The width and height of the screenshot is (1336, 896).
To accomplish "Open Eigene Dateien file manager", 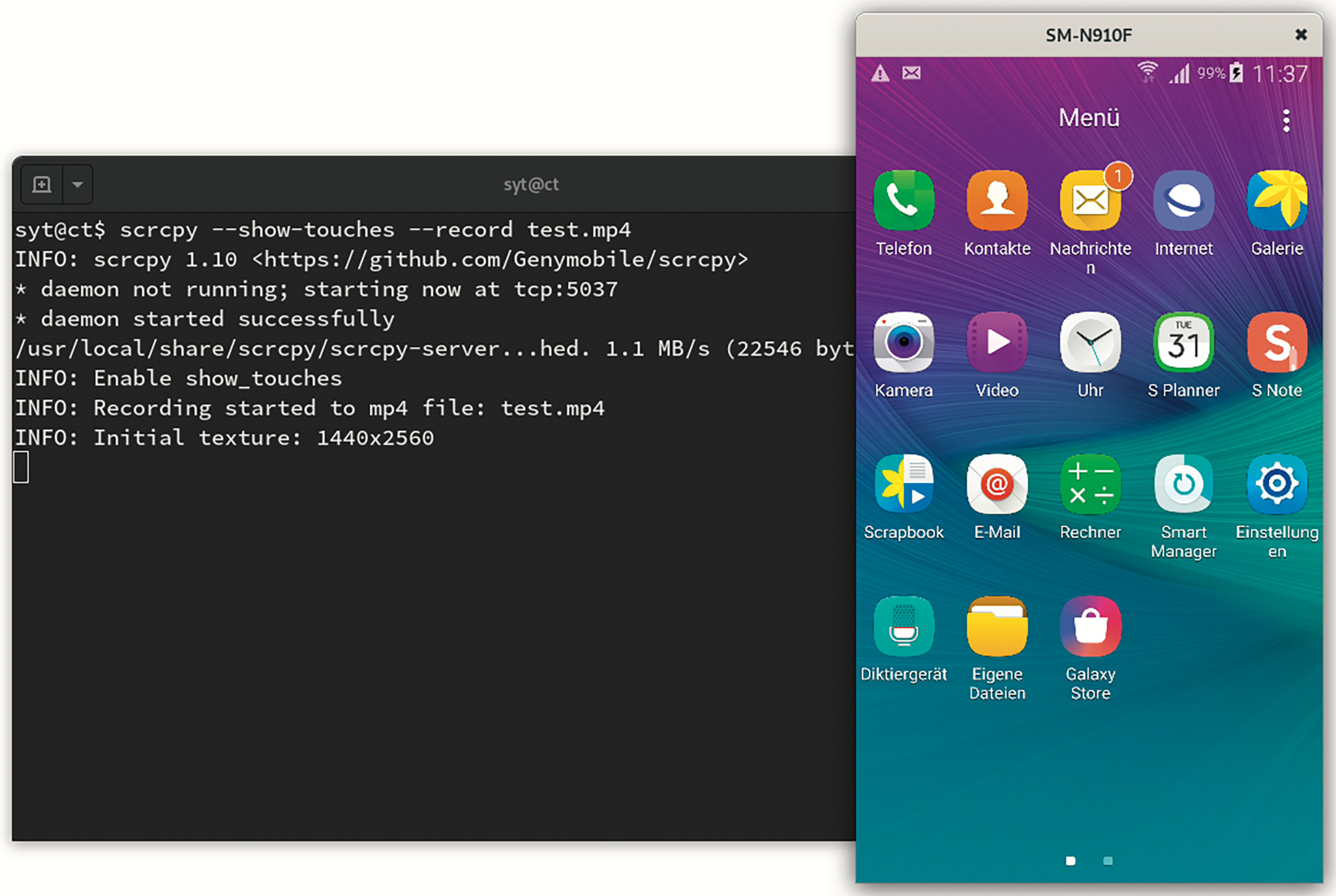I will point(997,626).
